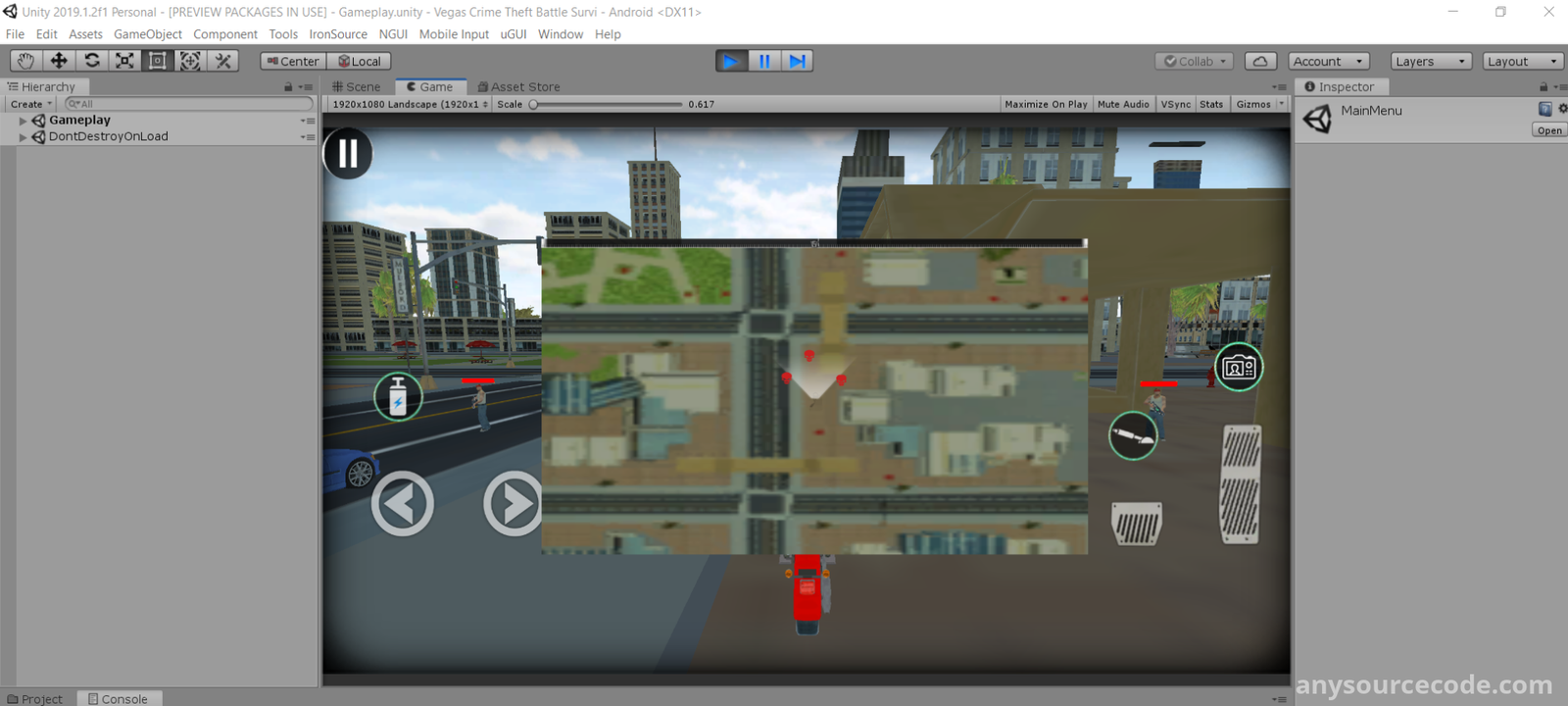Screen dimensions: 1568x706
Task: Click the Open button in Inspector
Action: [x=1549, y=130]
